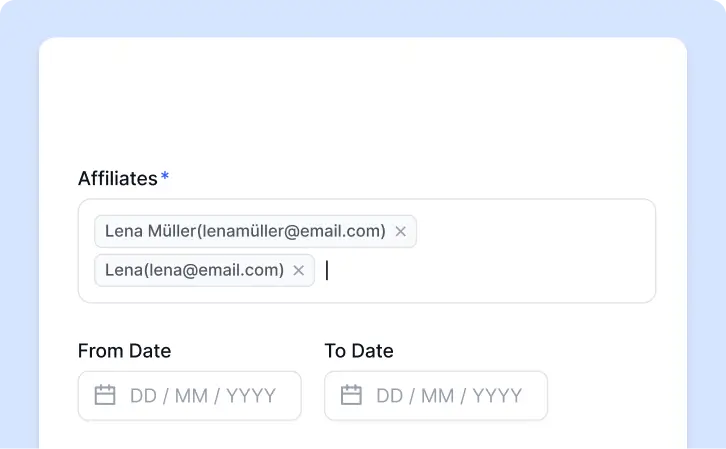Click the From Date label
The height and width of the screenshot is (449, 726).
tap(125, 351)
